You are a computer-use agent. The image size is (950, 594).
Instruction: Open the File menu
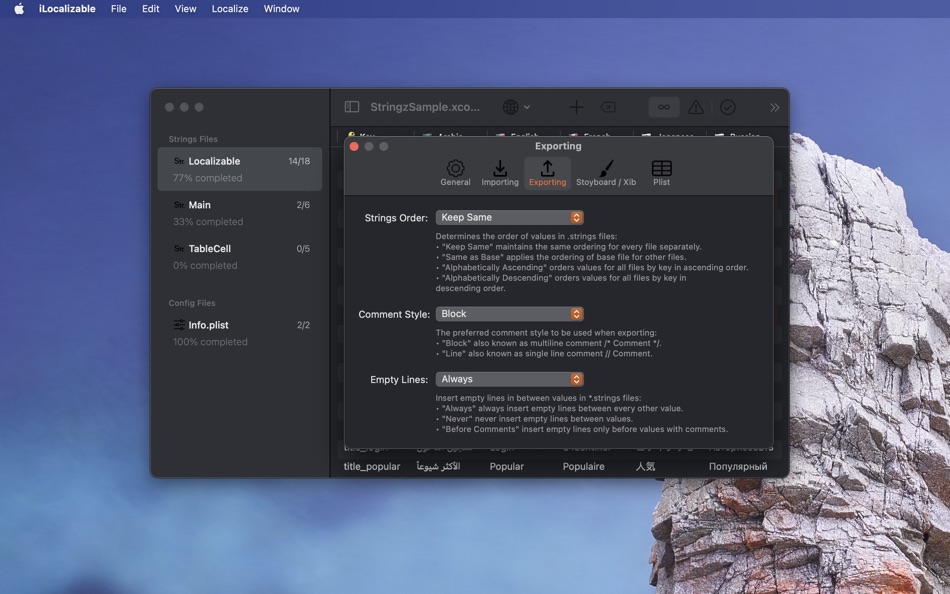click(119, 8)
